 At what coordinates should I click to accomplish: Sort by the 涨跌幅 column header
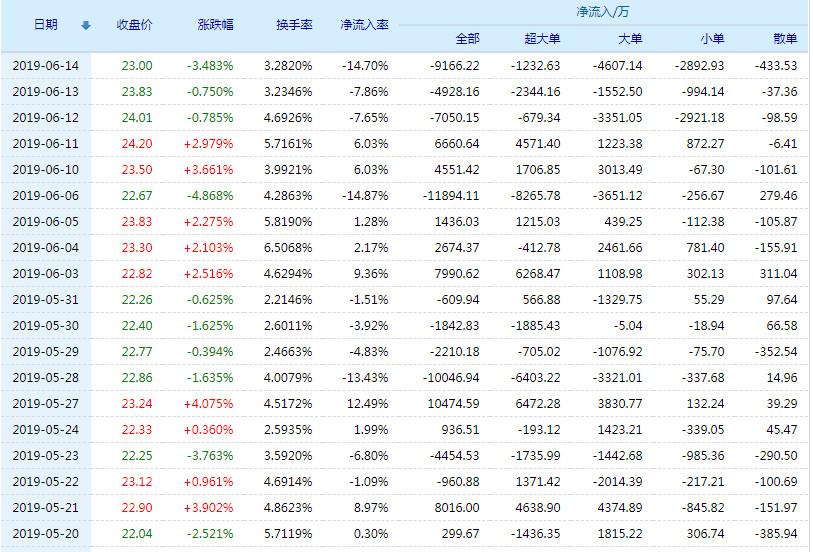[215, 25]
